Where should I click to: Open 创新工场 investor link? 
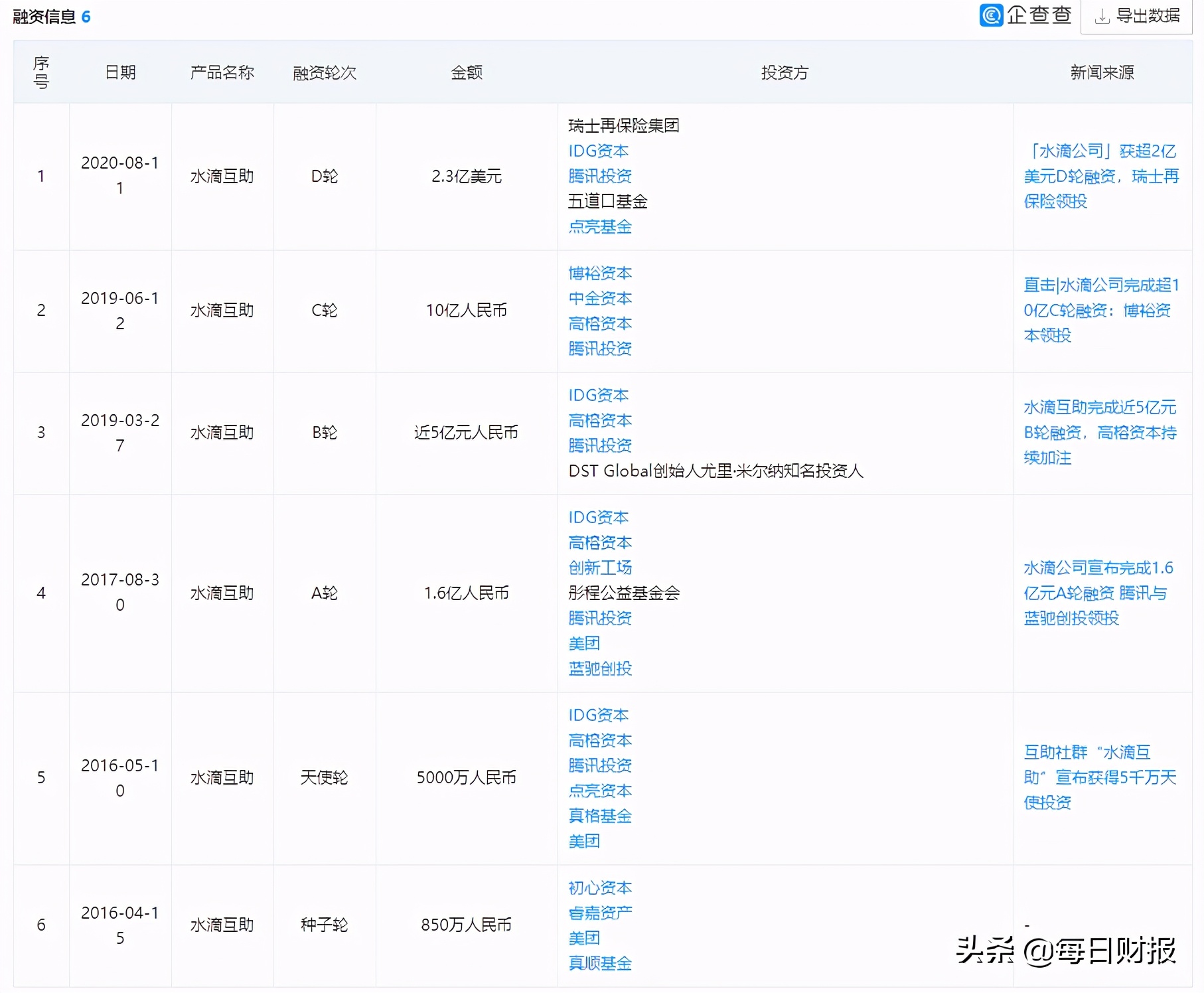pyautogui.click(x=600, y=568)
